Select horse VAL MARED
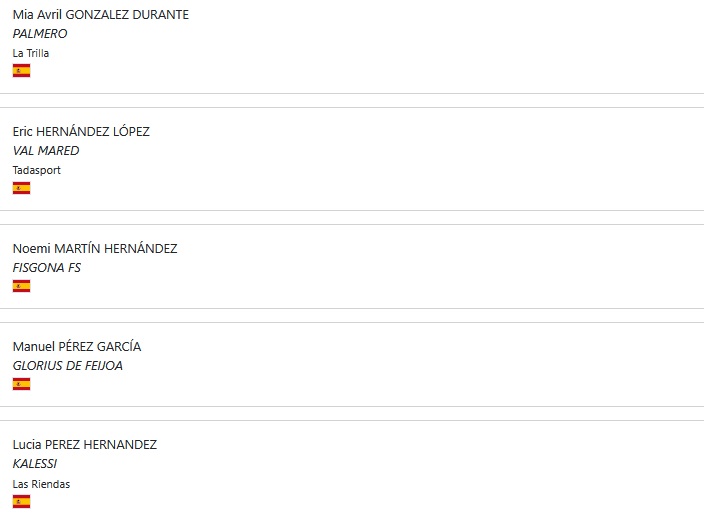The image size is (704, 519). (46, 150)
